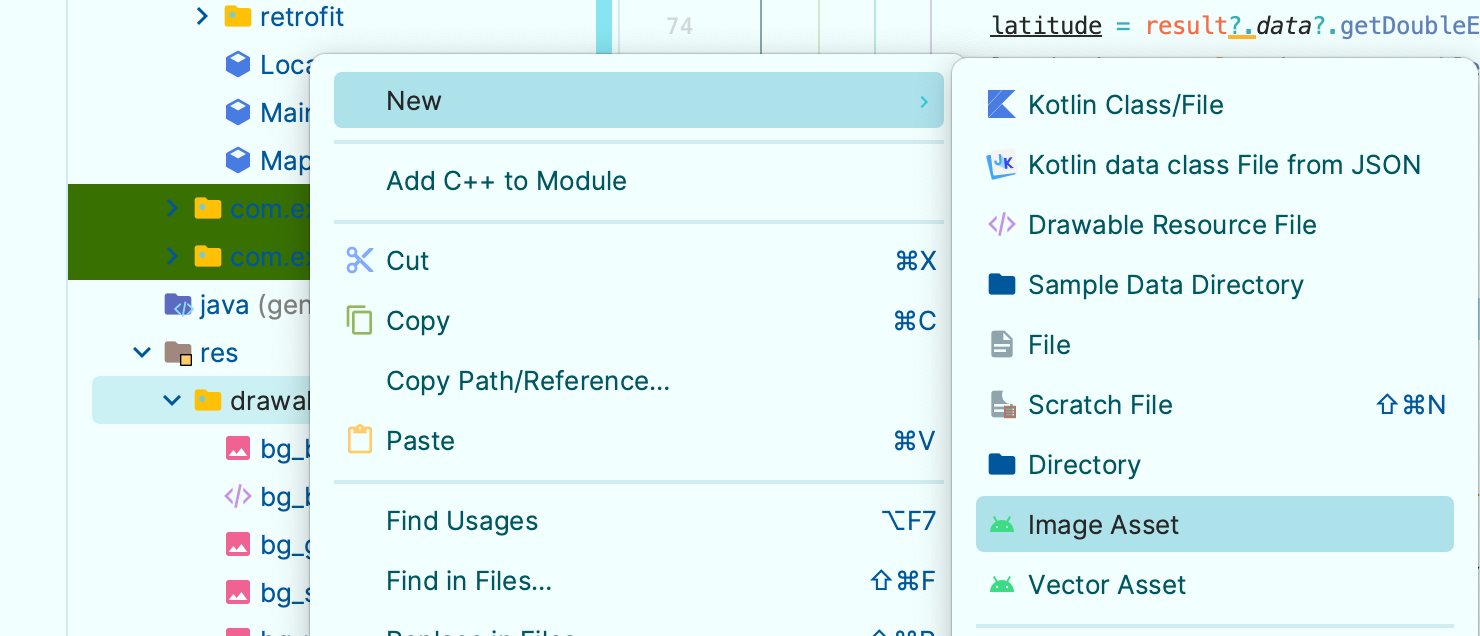
Task: Create a new Scratch File
Action: [x=1214, y=405]
